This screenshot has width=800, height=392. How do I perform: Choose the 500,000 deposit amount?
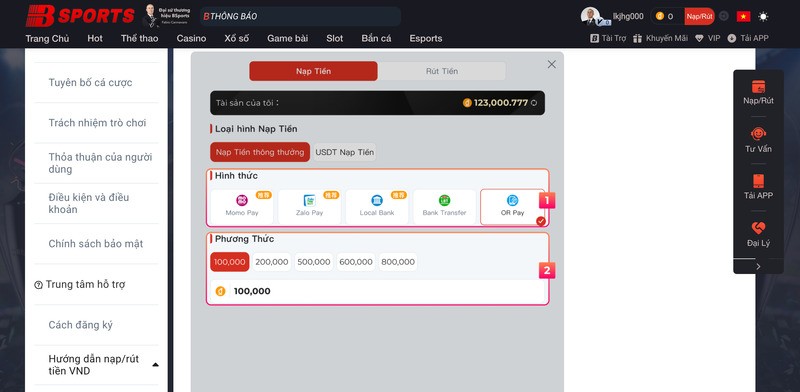point(314,262)
